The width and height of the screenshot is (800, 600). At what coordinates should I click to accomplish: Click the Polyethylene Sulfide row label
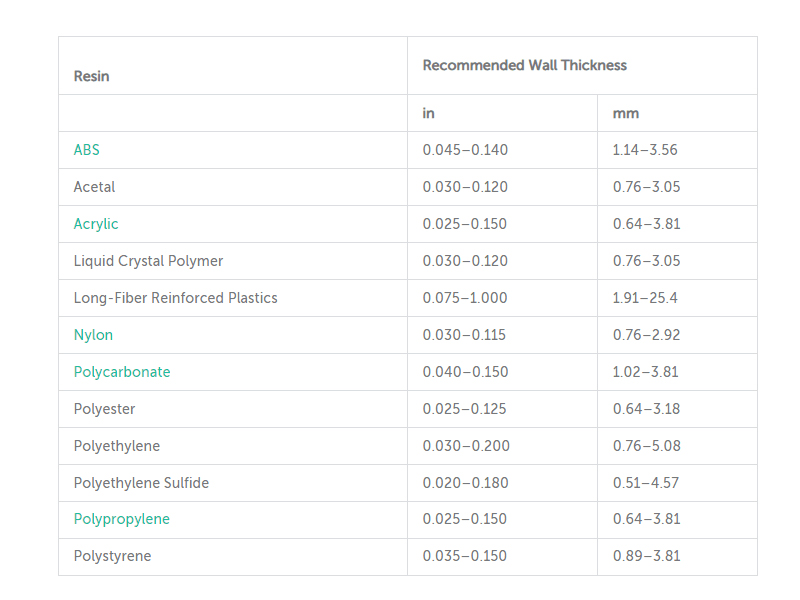(141, 483)
